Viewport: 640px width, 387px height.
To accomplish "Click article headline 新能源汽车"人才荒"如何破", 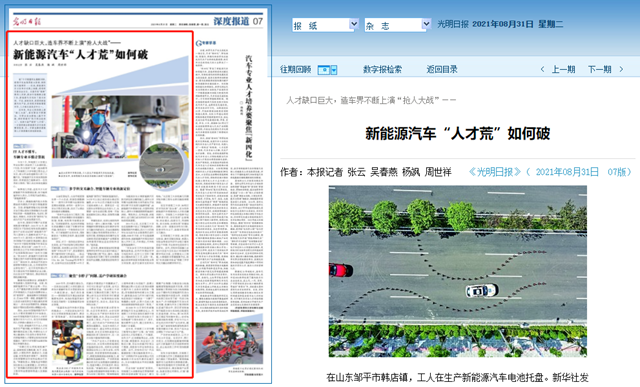I will tap(458, 133).
